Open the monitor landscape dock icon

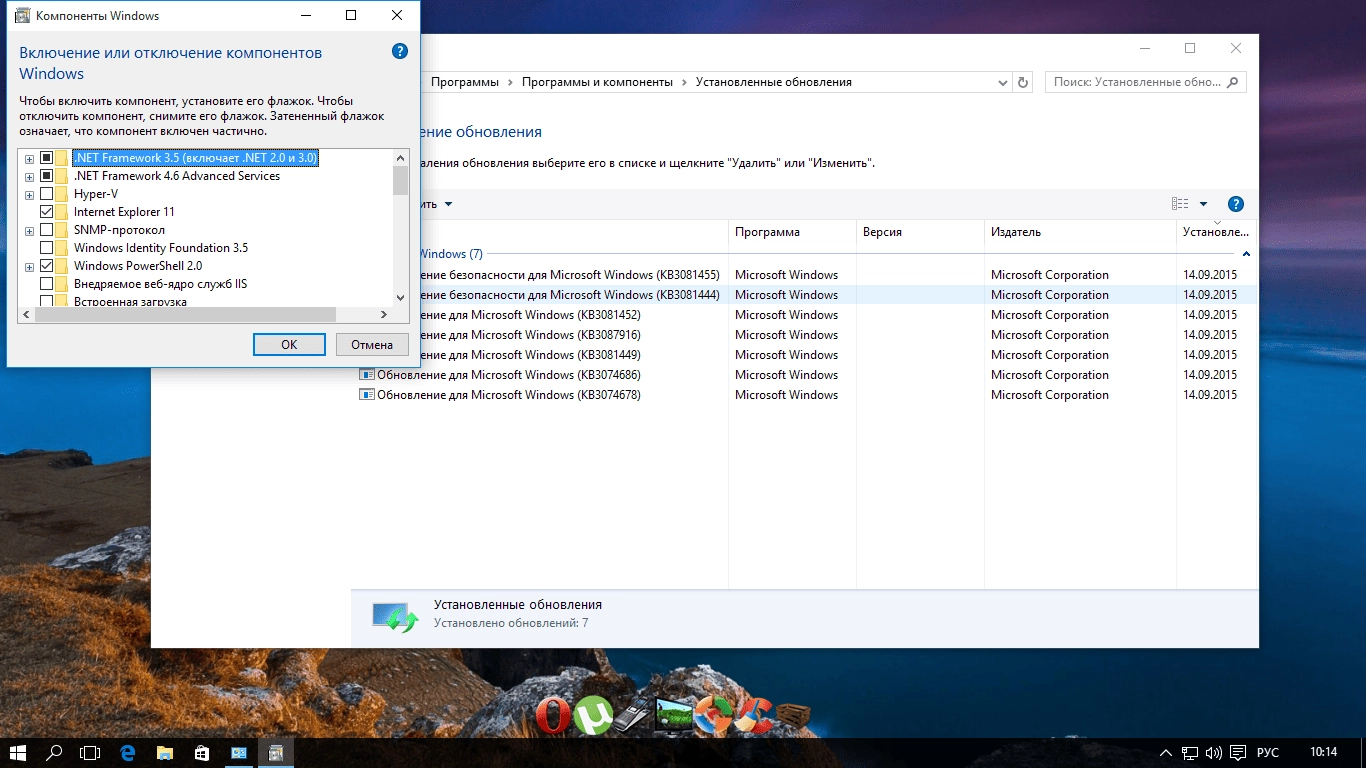674,715
